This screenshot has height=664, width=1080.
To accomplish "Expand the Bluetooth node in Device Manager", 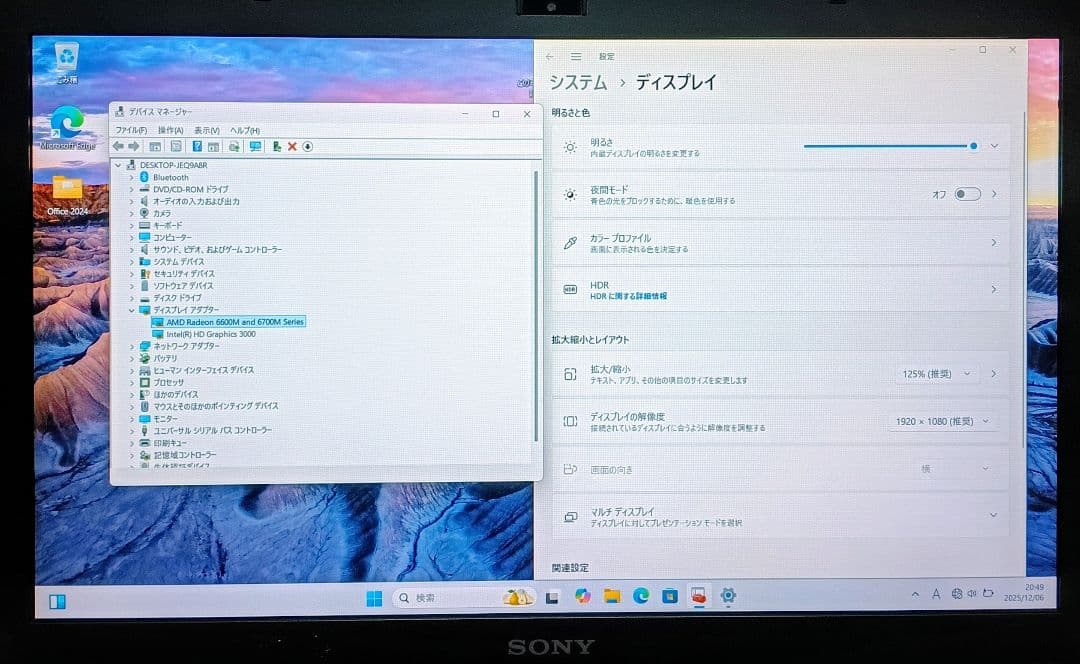I will (131, 177).
